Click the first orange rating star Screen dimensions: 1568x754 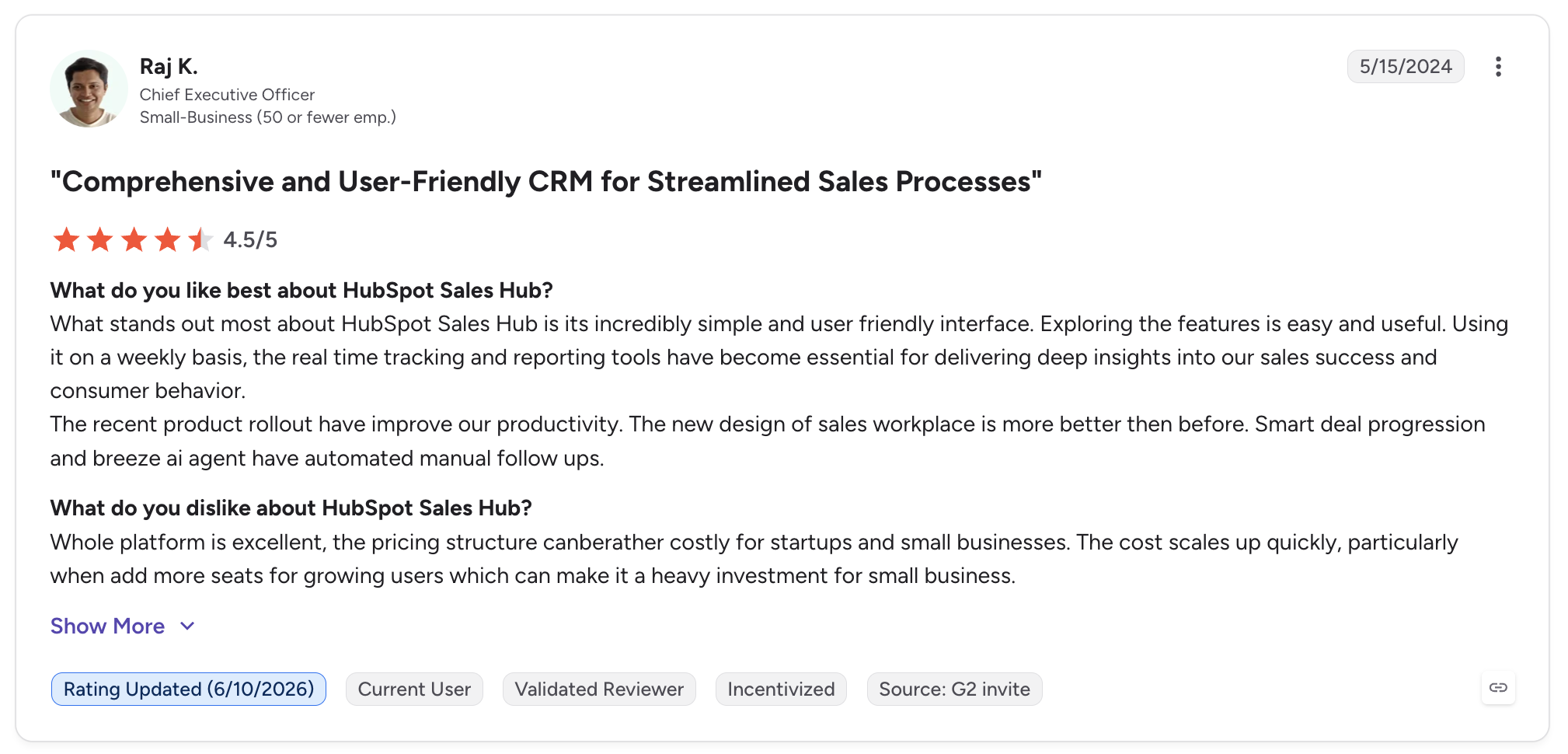point(66,239)
